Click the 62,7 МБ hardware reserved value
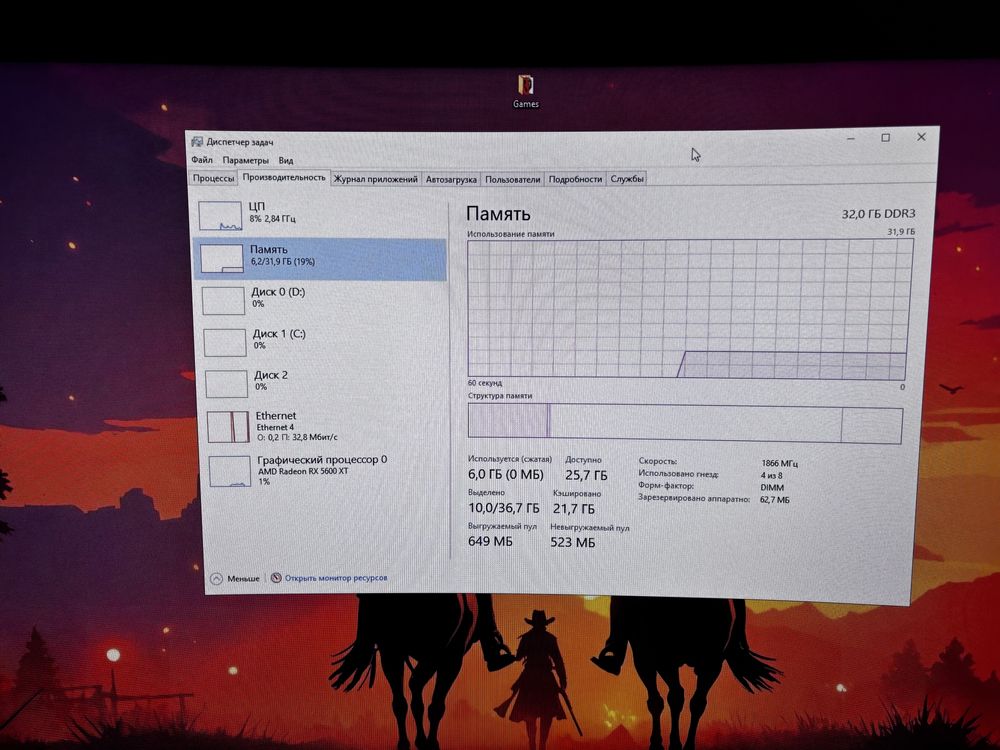1000x750 pixels. (x=774, y=500)
